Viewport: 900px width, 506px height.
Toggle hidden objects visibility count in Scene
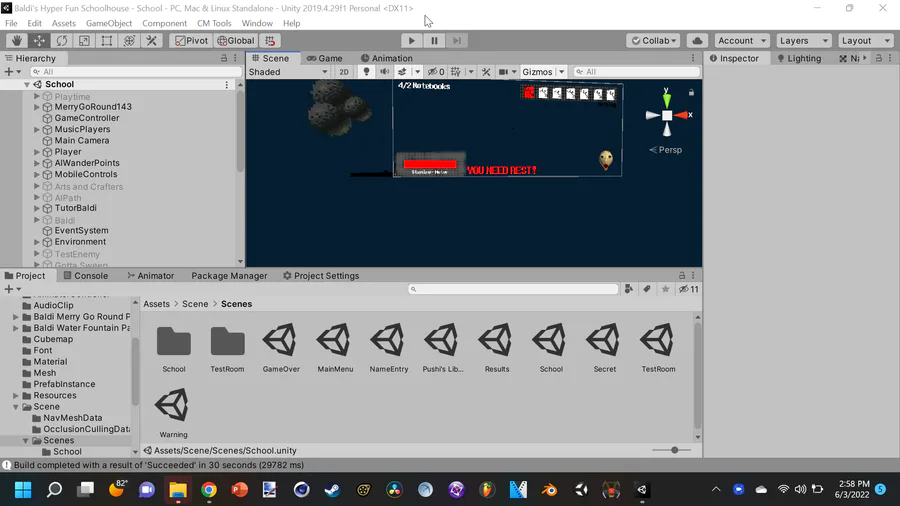click(436, 72)
